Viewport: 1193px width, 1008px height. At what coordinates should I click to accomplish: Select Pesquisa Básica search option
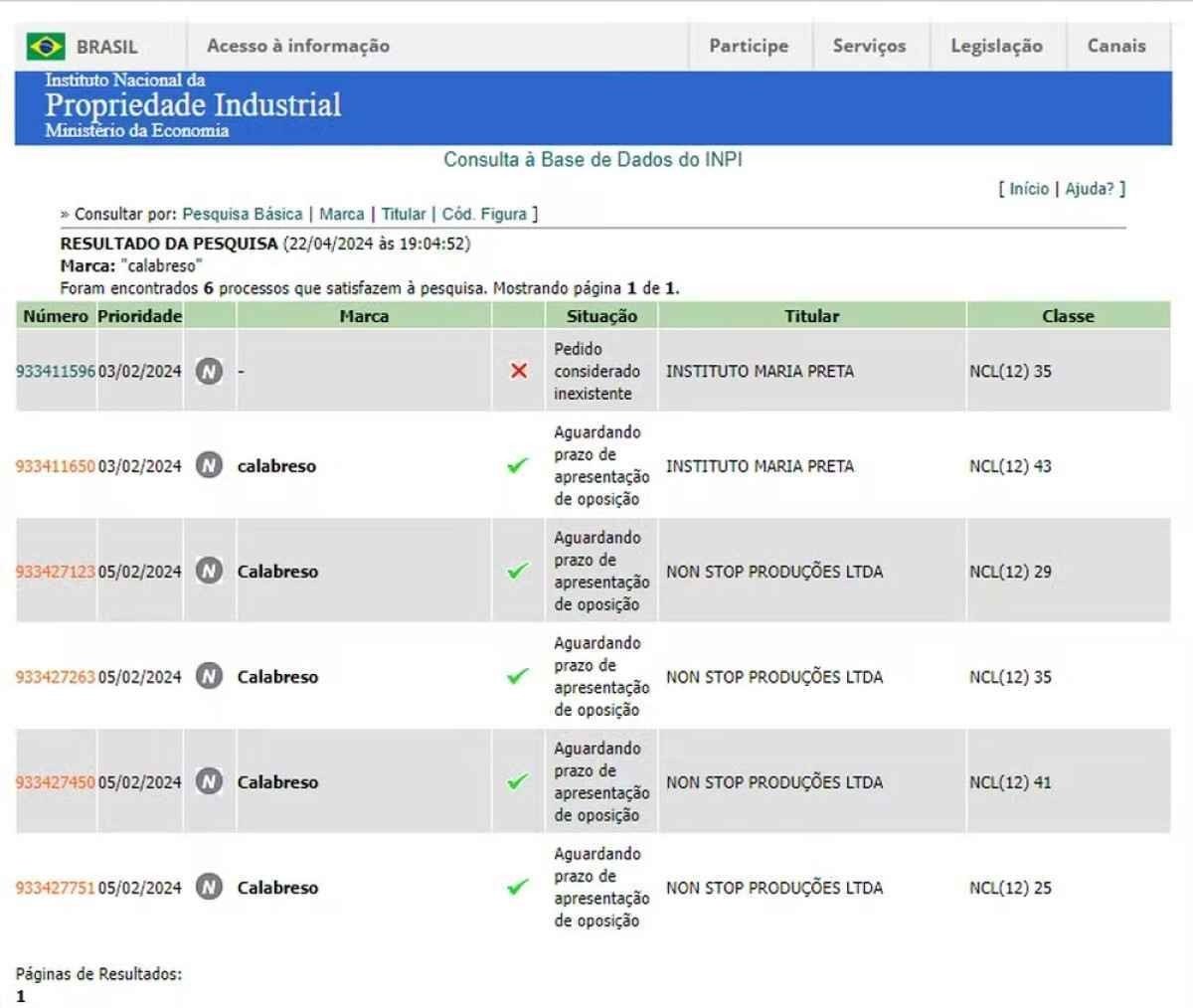(243, 214)
